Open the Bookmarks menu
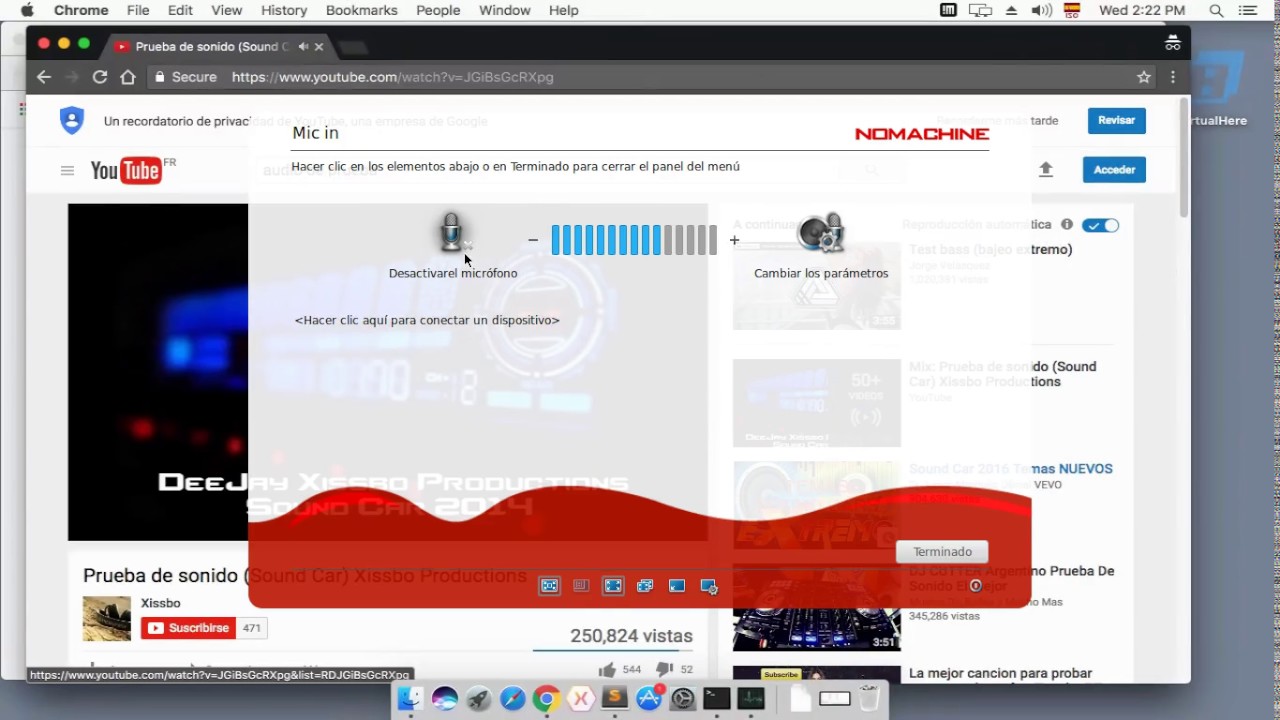This screenshot has height=720, width=1280. (362, 10)
